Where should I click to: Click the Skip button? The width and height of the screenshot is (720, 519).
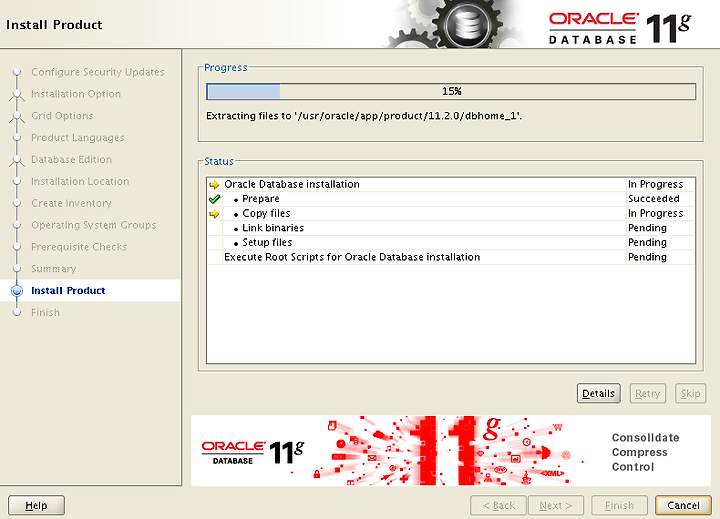coord(690,393)
